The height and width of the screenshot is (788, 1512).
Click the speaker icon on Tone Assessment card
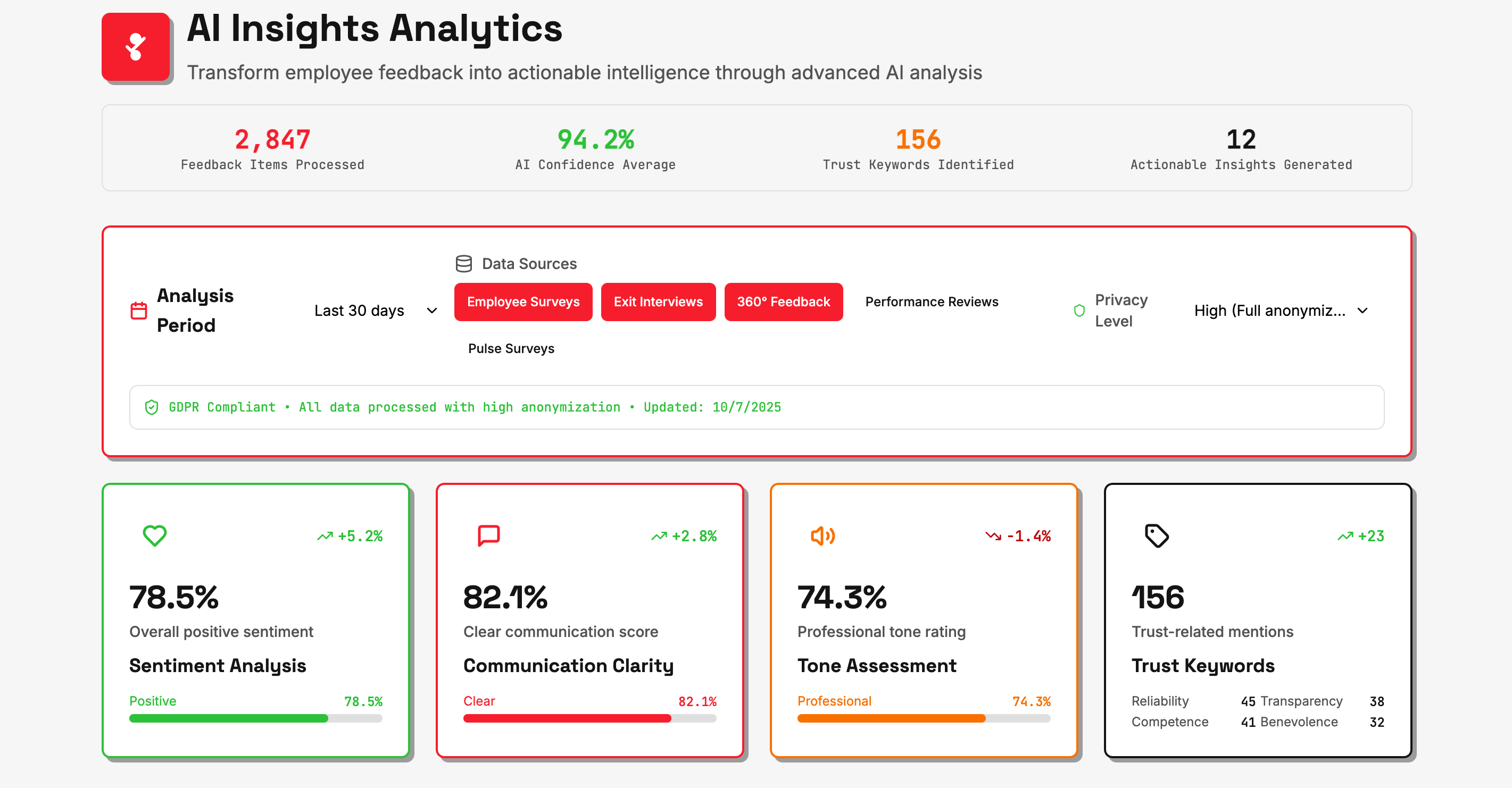click(x=823, y=535)
